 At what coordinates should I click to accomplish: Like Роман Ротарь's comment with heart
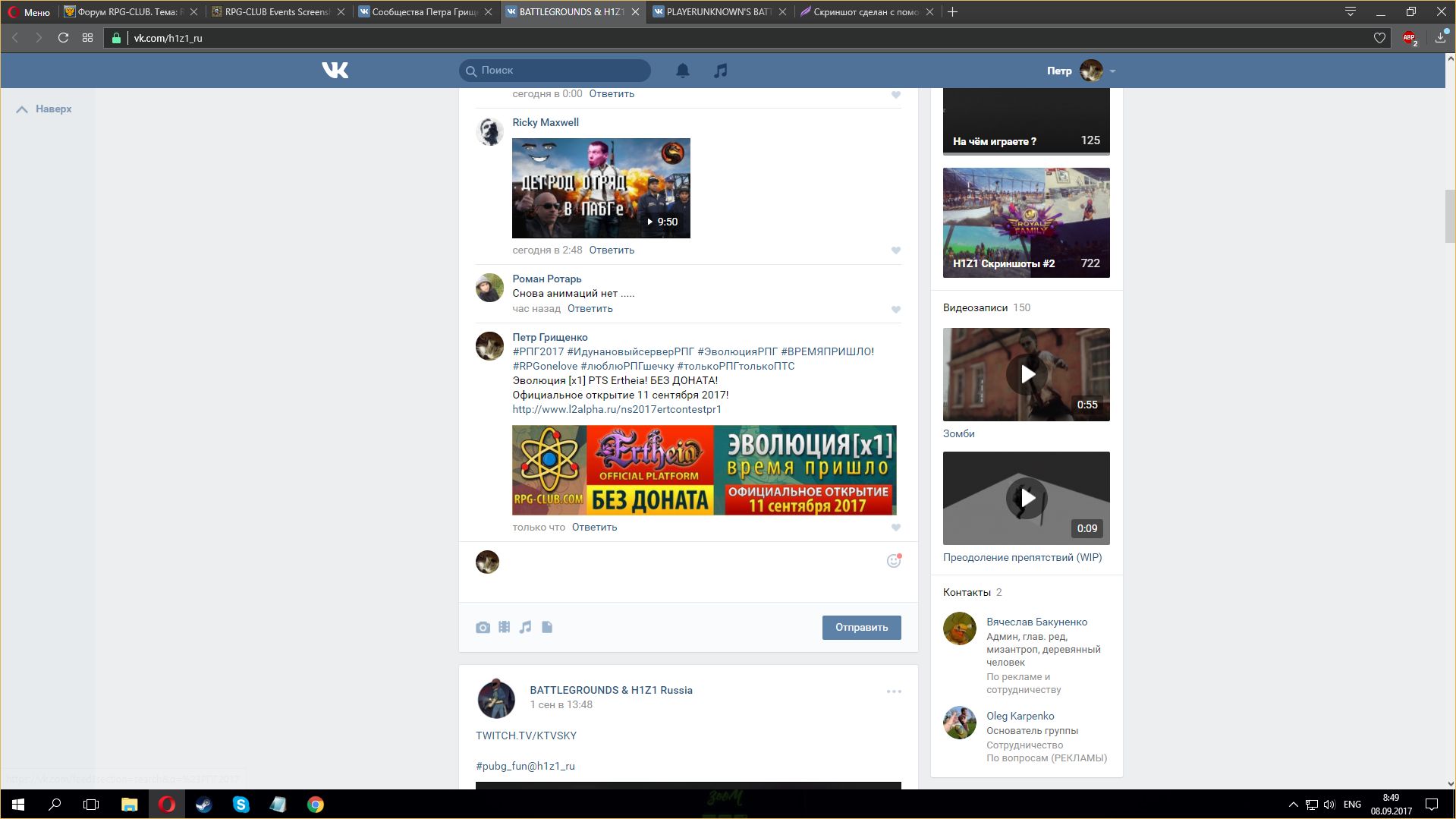coord(896,310)
